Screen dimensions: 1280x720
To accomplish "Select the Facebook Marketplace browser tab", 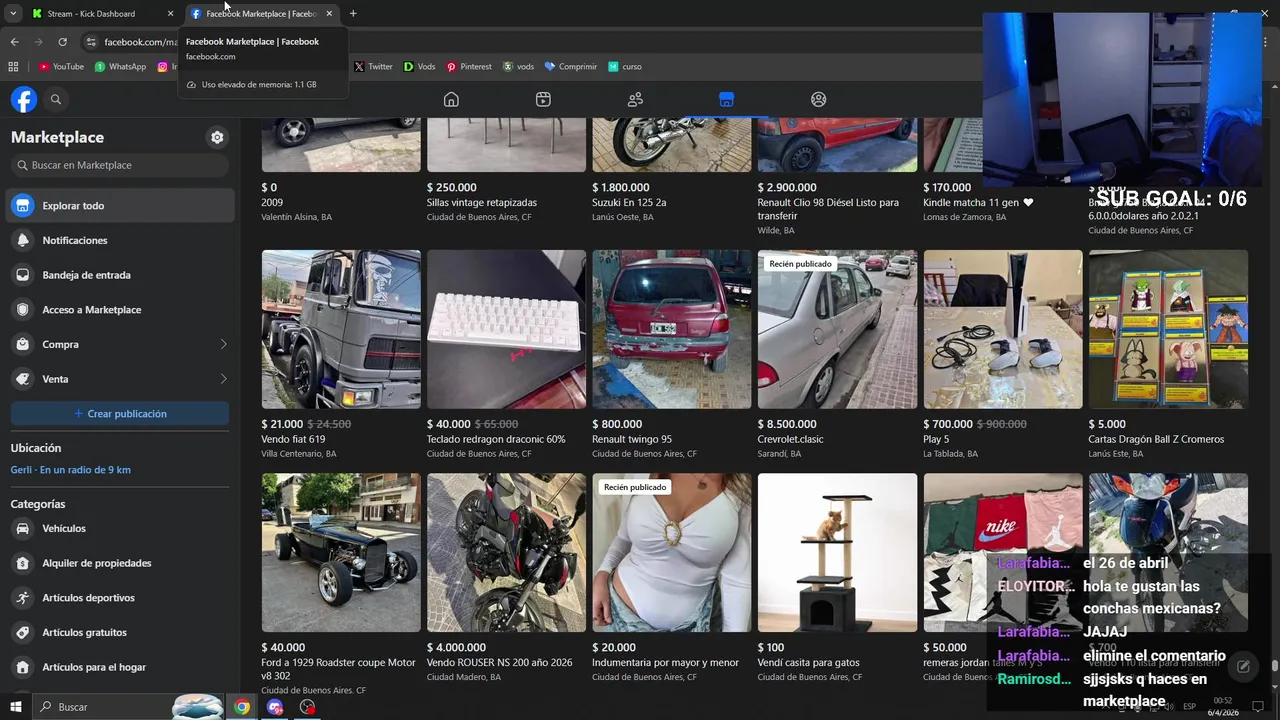I will point(262,14).
